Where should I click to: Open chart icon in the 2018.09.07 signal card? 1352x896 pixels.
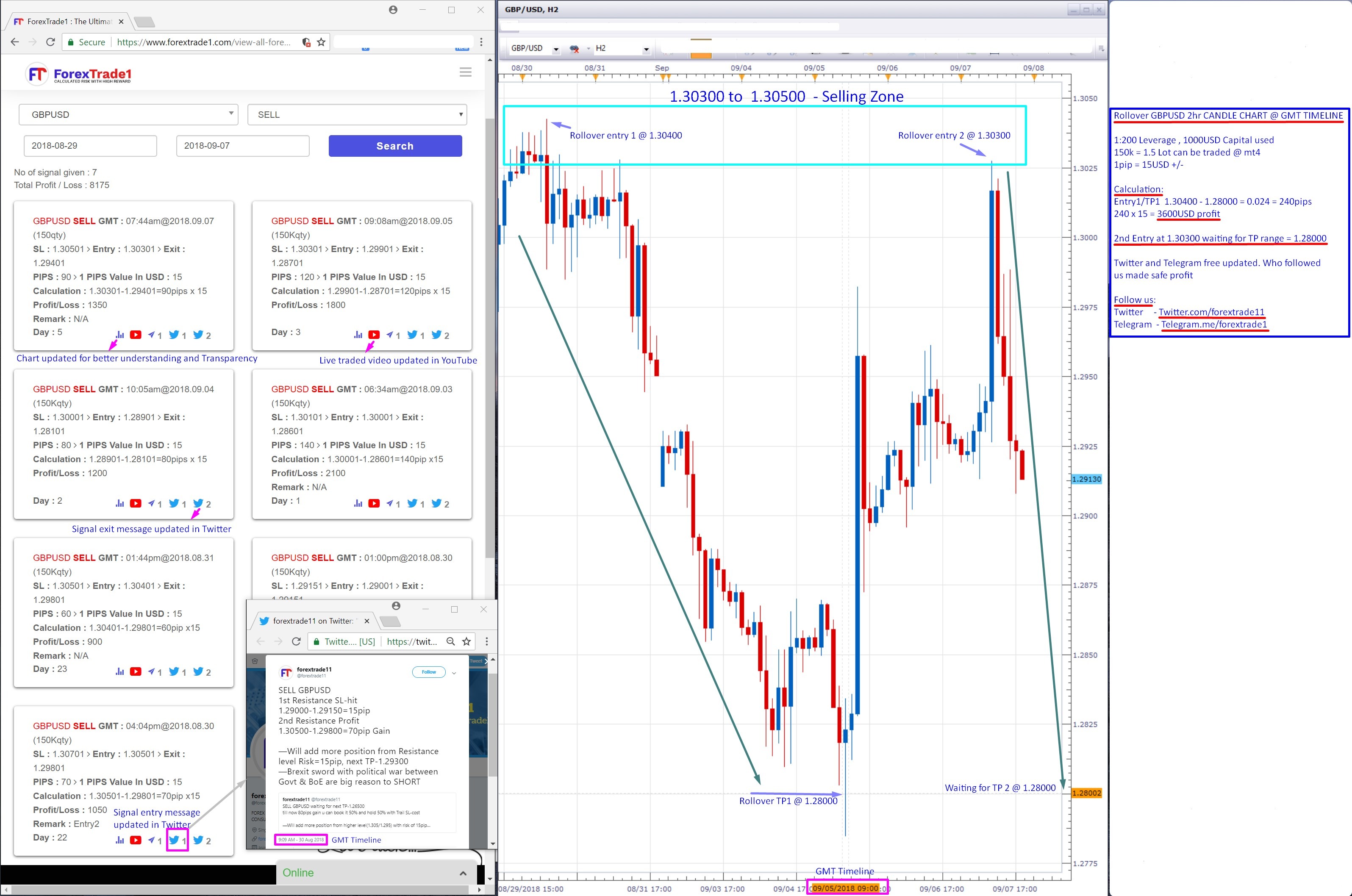click(120, 335)
